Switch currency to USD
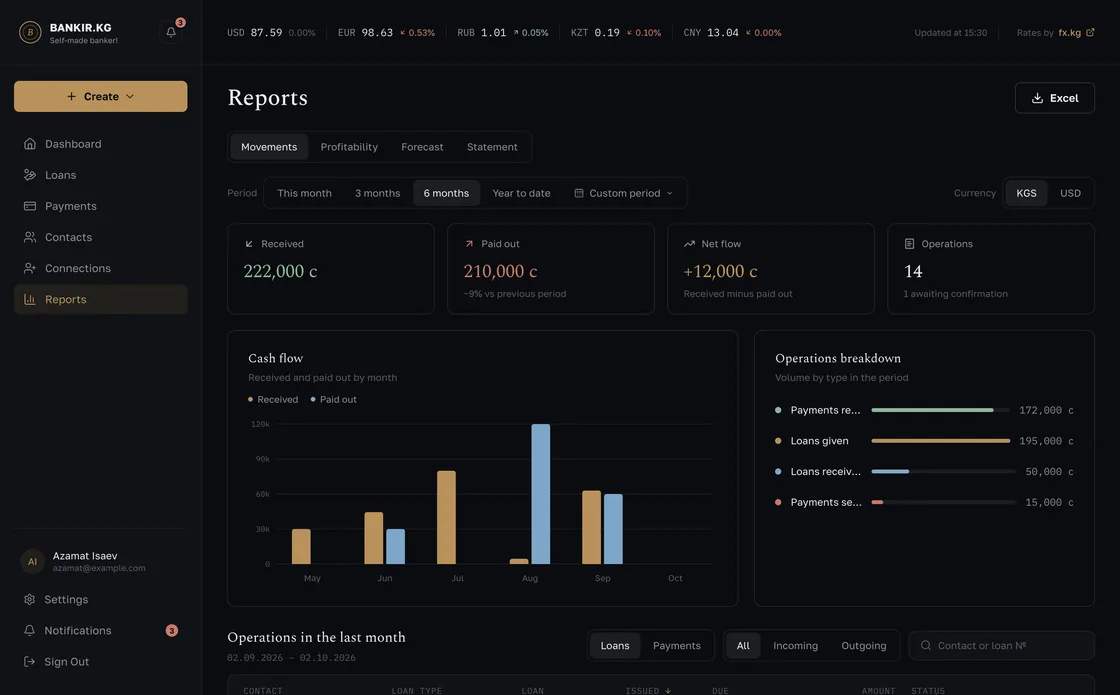The image size is (1120, 695). [1070, 193]
